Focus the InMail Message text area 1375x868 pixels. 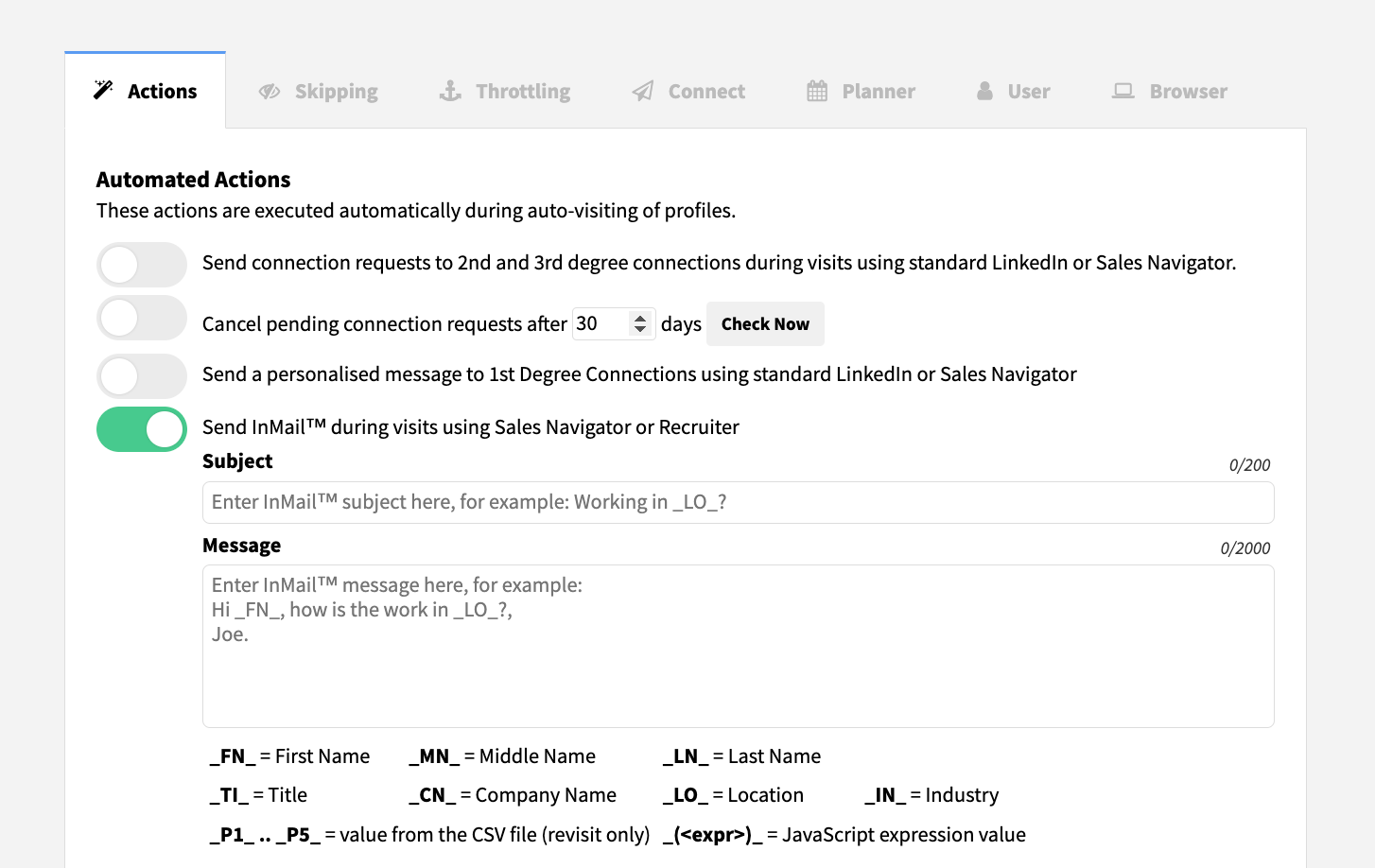[739, 647]
